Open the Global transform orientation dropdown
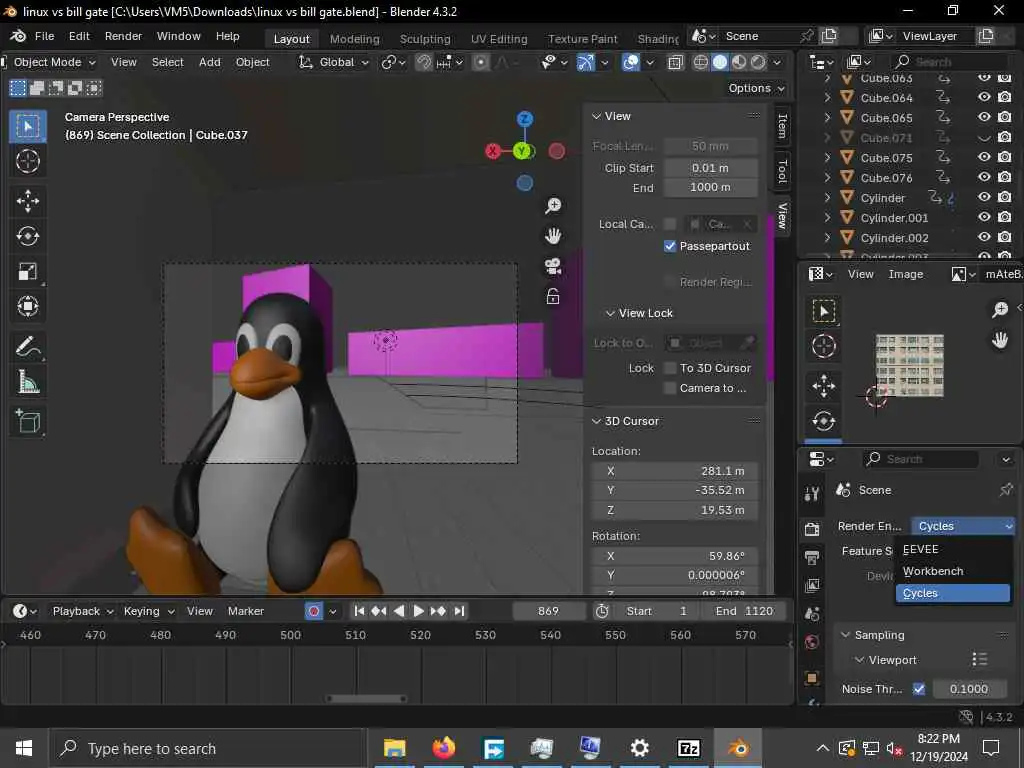This screenshot has width=1024, height=768. pyautogui.click(x=334, y=62)
